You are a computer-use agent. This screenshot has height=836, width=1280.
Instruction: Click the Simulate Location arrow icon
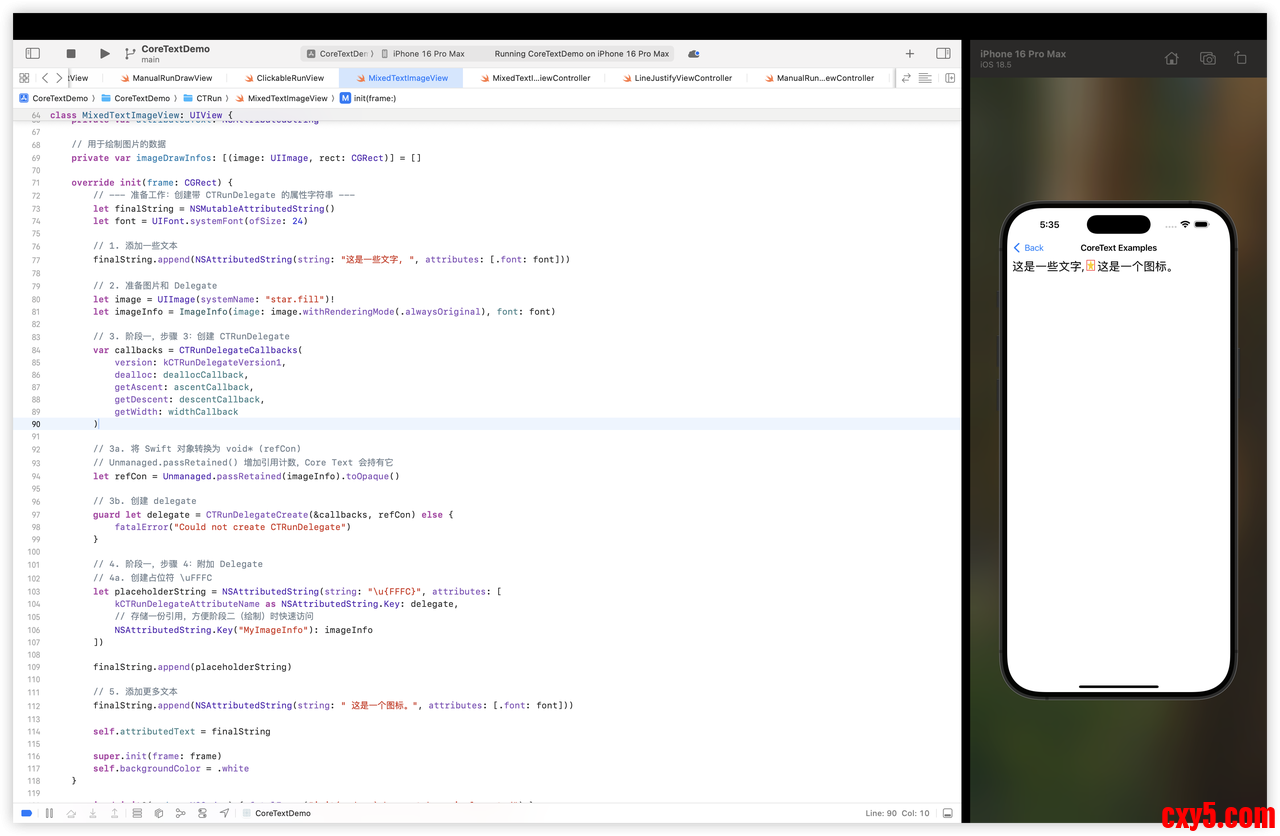(224, 813)
